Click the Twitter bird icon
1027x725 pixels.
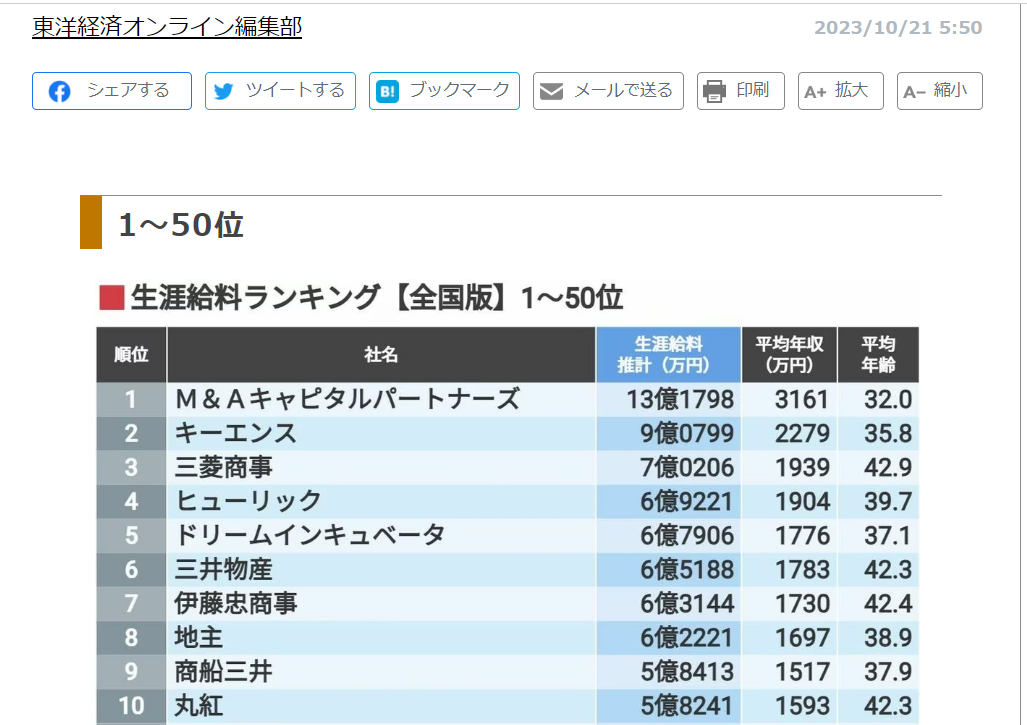223,91
